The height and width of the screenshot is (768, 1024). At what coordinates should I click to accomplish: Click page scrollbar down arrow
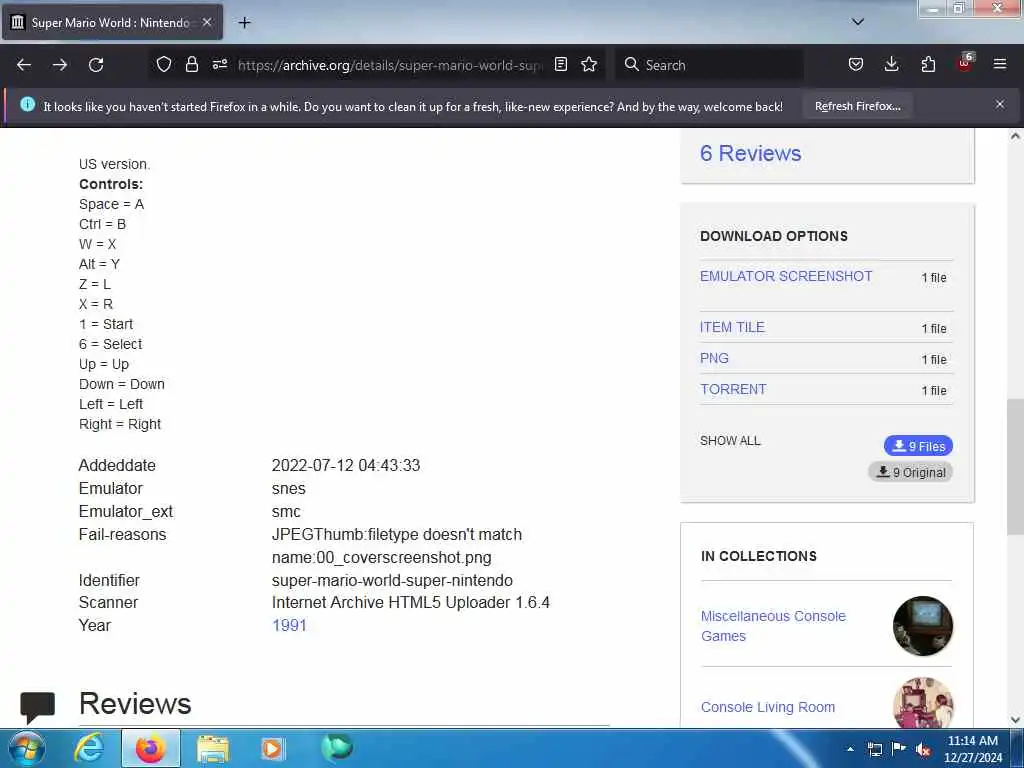(x=1015, y=720)
